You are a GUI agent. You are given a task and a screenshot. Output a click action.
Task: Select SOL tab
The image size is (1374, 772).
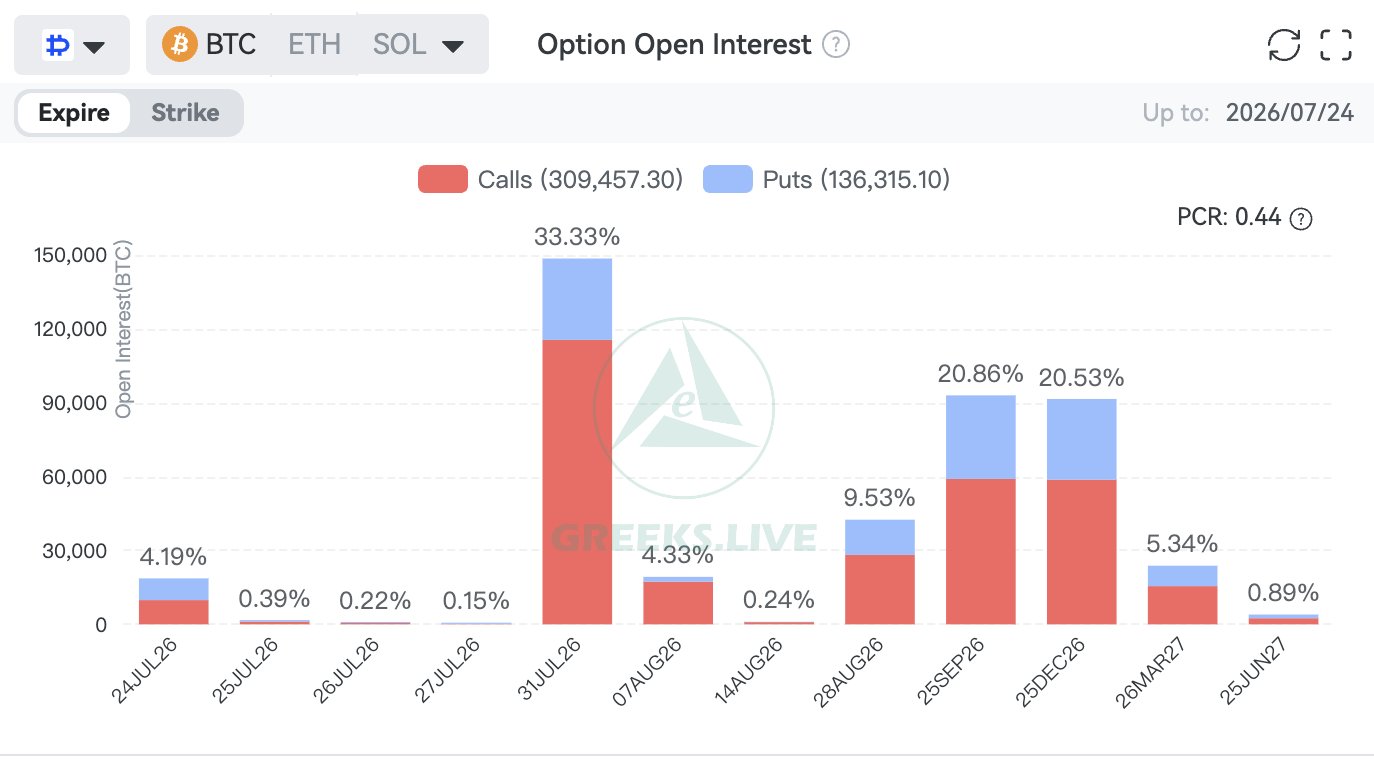(399, 45)
